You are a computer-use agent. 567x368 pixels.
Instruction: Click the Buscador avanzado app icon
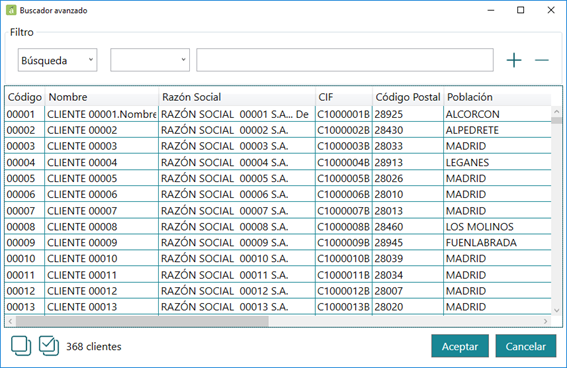pyautogui.click(x=11, y=10)
